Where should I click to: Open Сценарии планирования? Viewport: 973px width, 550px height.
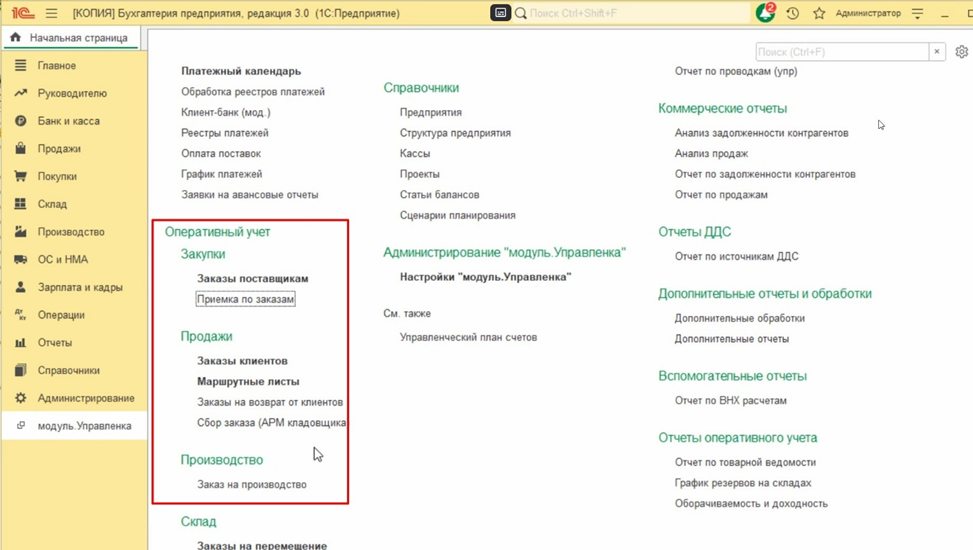point(457,215)
